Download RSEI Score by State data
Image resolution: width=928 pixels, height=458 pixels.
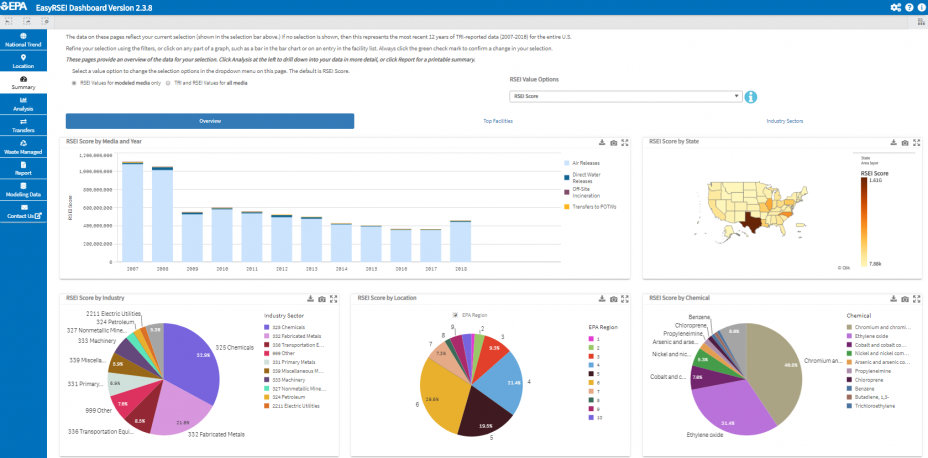[x=893, y=143]
